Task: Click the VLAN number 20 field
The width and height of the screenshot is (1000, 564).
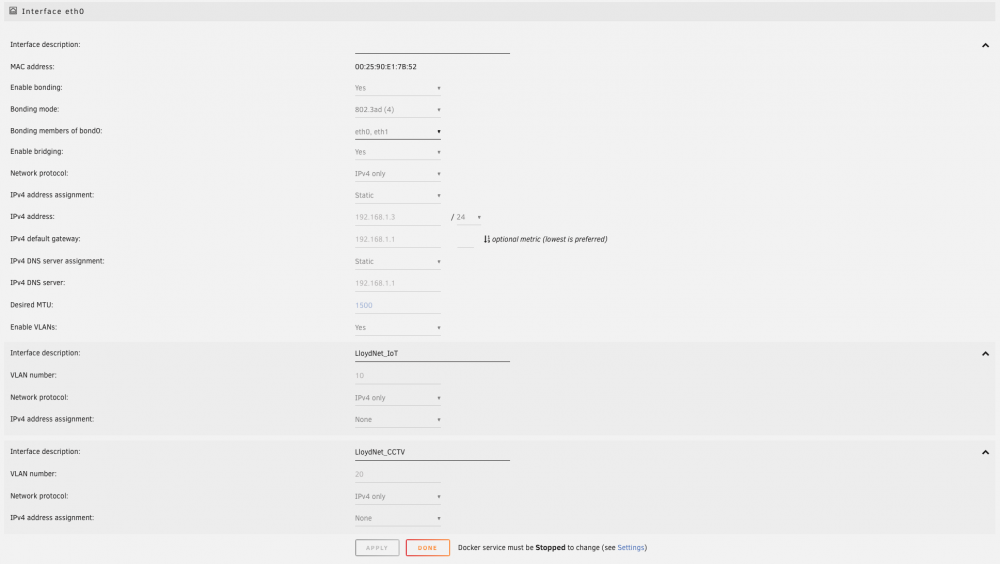Action: (397, 474)
